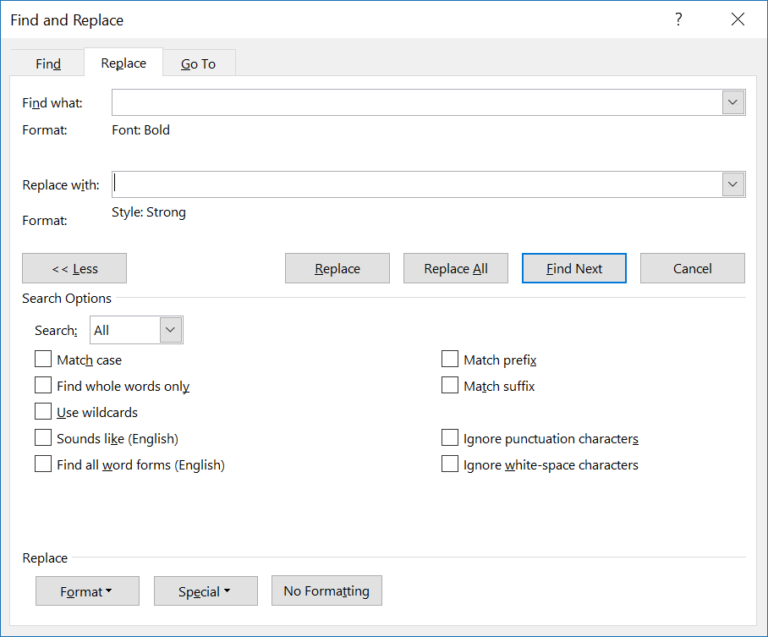Viewport: 768px width, 637px height.
Task: Open the Format dropdown menu button
Action: pyautogui.click(x=87, y=591)
